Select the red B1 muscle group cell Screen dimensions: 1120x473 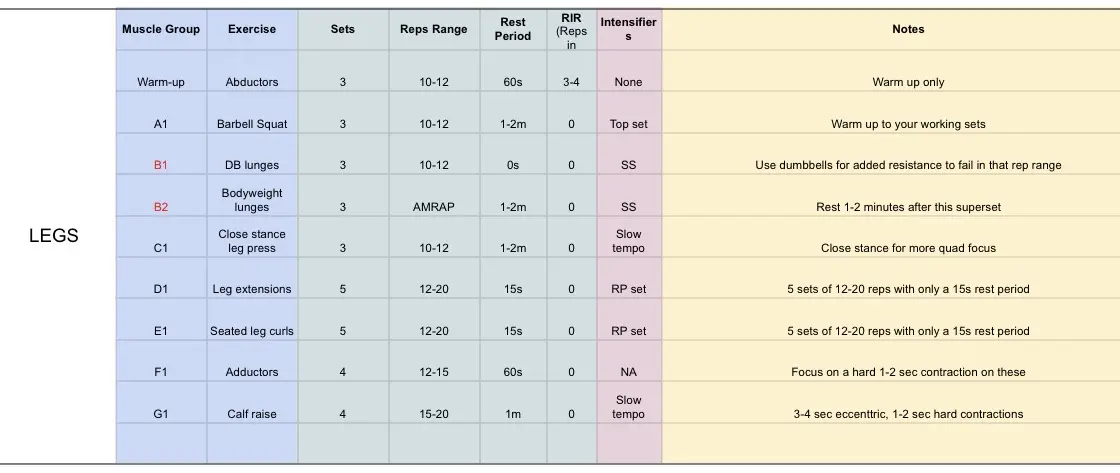161,165
